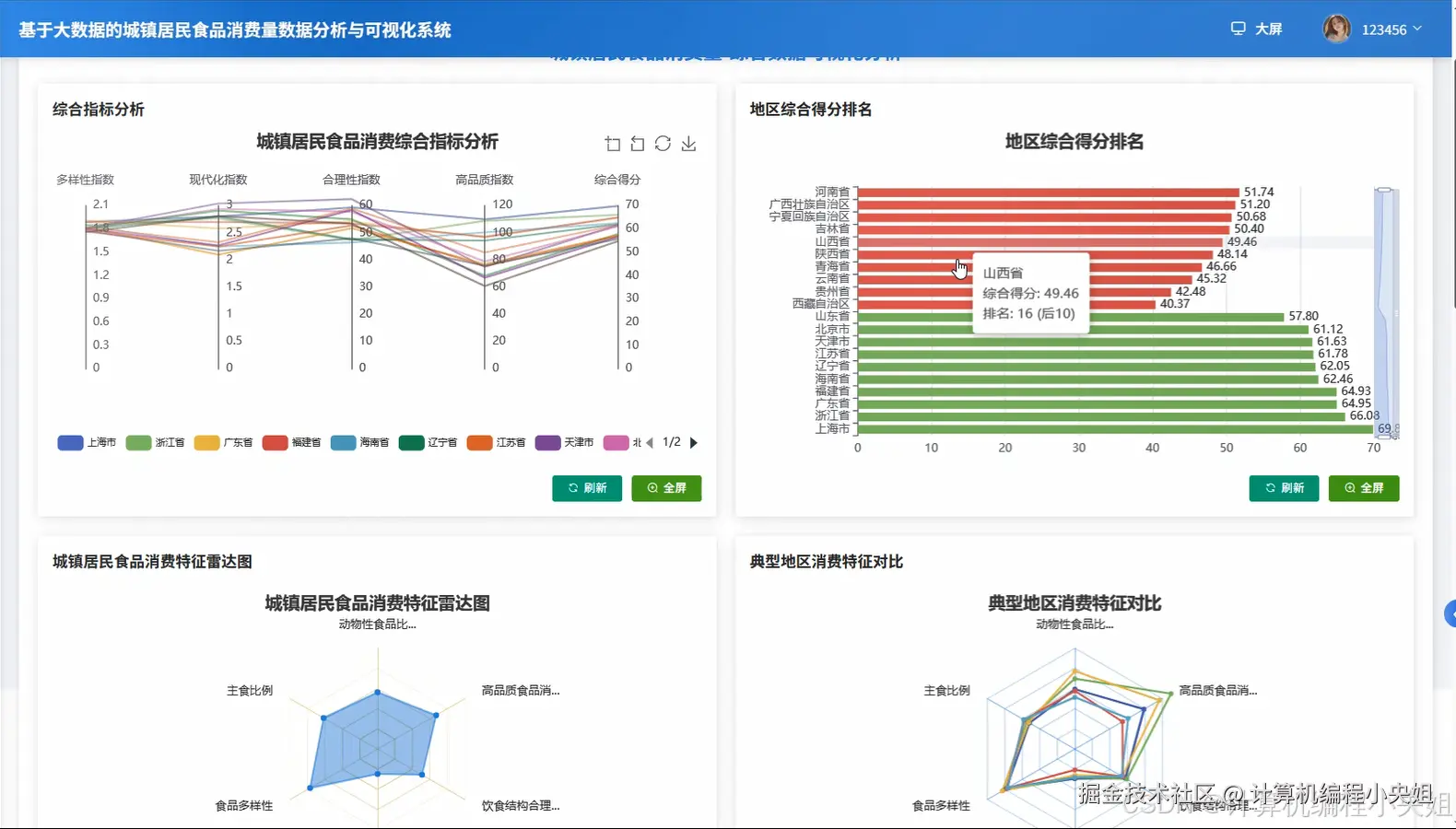Toggle 广东省 legend series
The width and height of the screenshot is (1456, 829).
tap(223, 443)
